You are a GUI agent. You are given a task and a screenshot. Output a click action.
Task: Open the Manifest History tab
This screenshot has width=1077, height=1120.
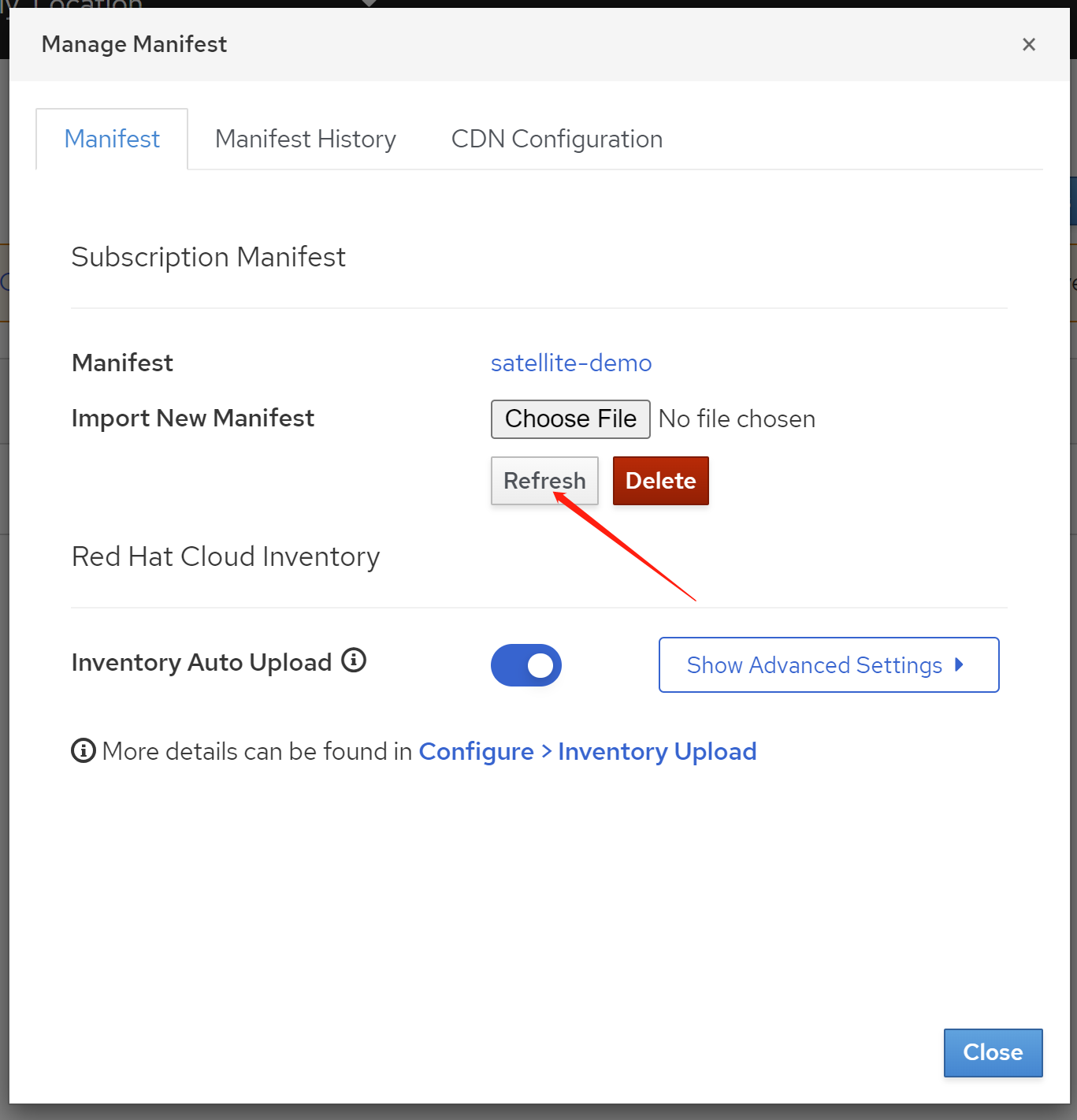coord(305,140)
